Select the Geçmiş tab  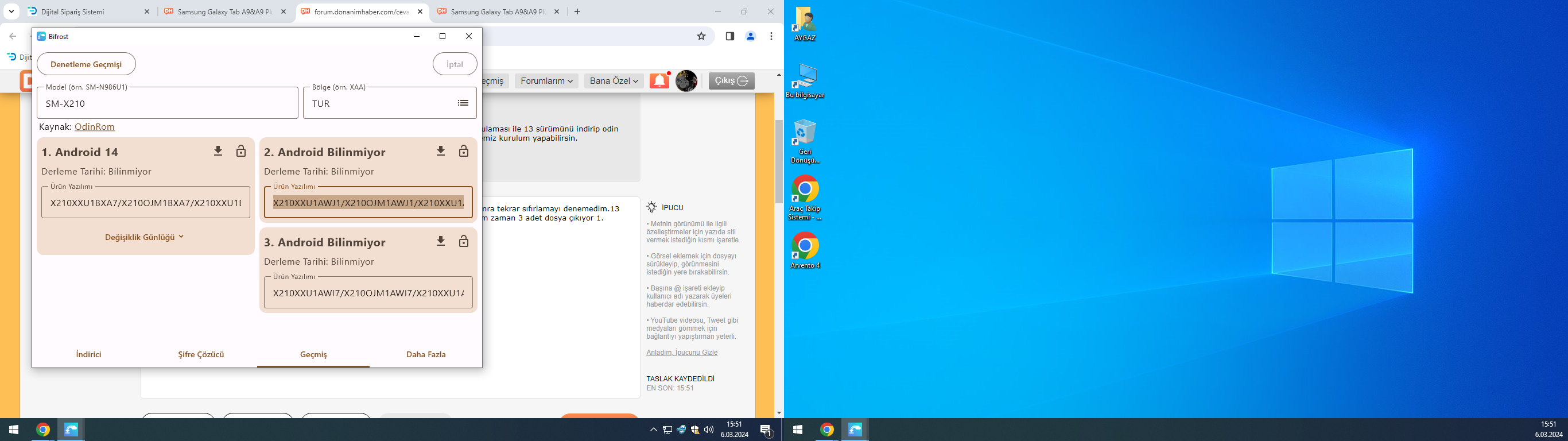click(313, 354)
